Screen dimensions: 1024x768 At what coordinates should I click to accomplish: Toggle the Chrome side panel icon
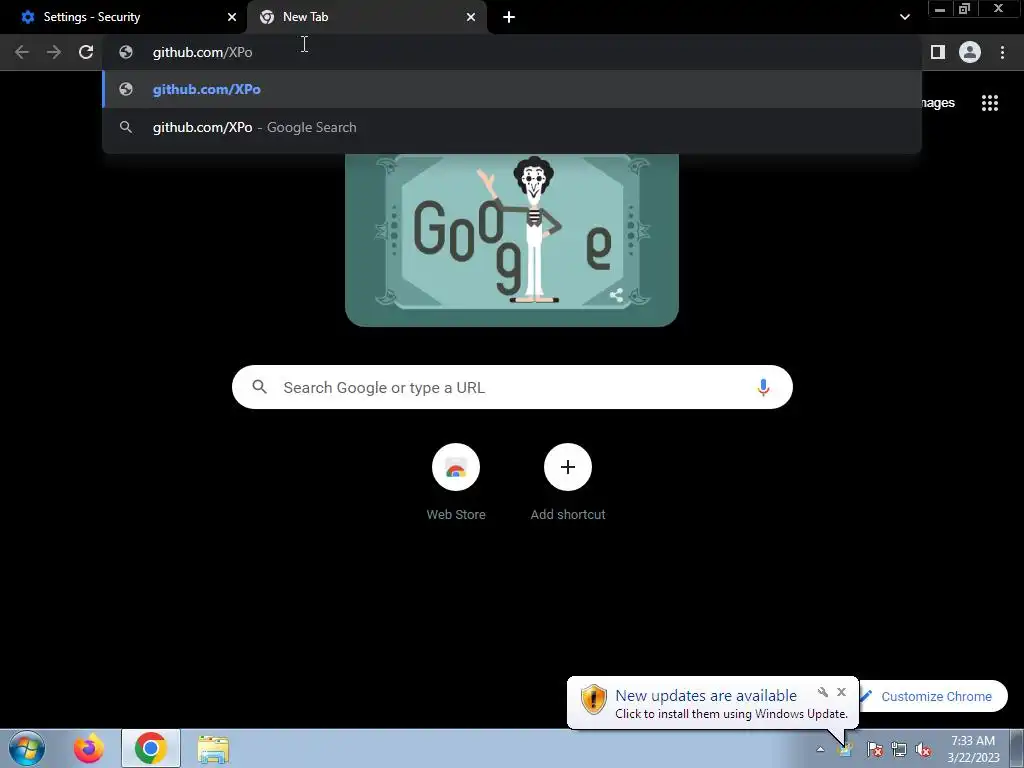pyautogui.click(x=938, y=52)
